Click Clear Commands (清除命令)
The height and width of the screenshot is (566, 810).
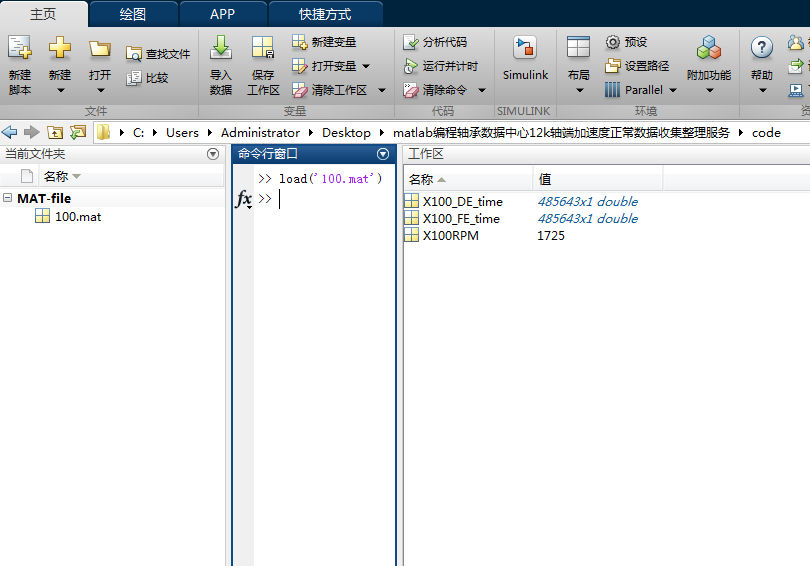coord(435,90)
